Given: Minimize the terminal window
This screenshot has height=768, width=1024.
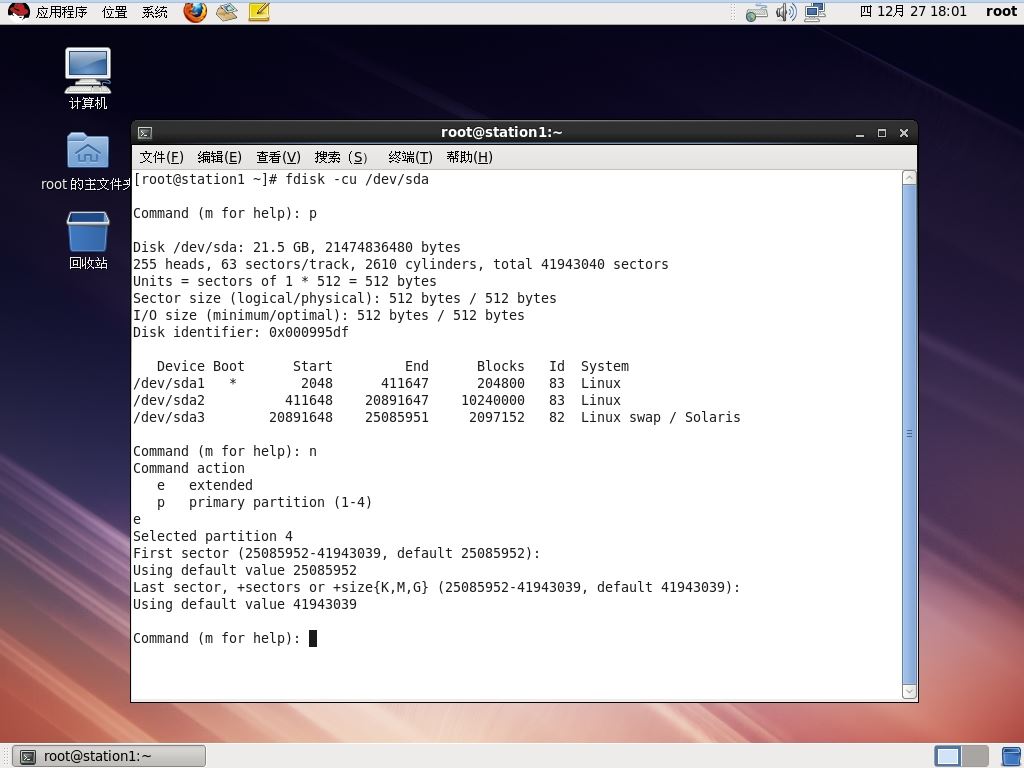Looking at the screenshot, I should coord(860,133).
